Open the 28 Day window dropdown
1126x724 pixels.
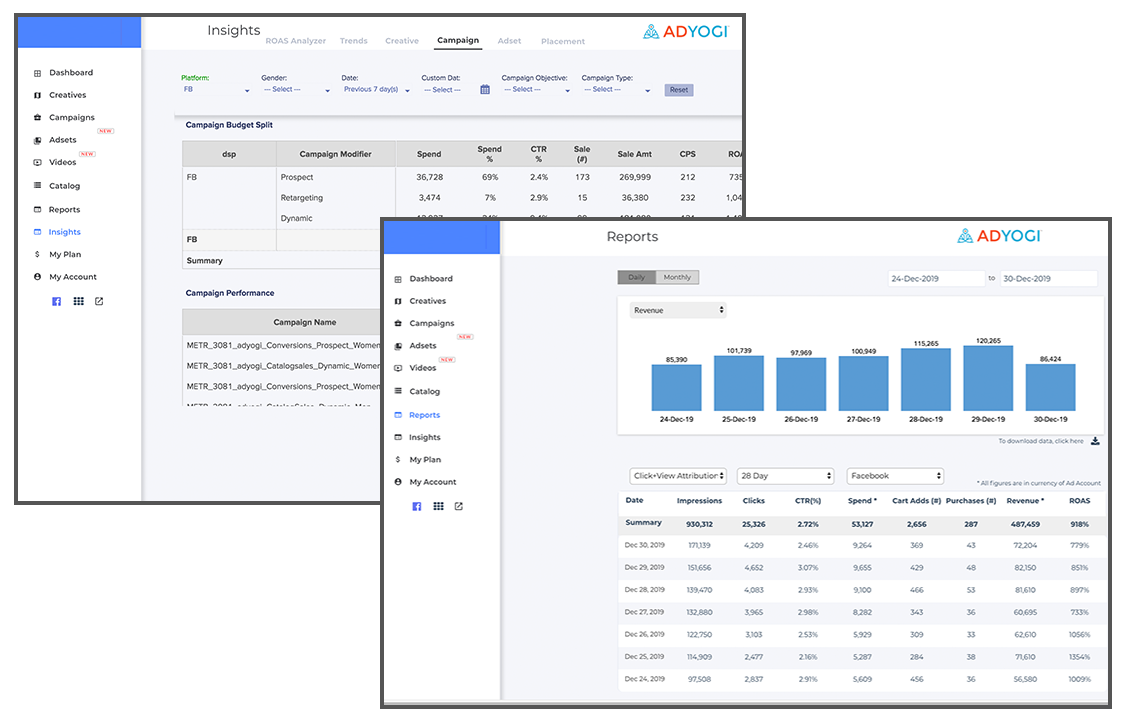pos(785,477)
